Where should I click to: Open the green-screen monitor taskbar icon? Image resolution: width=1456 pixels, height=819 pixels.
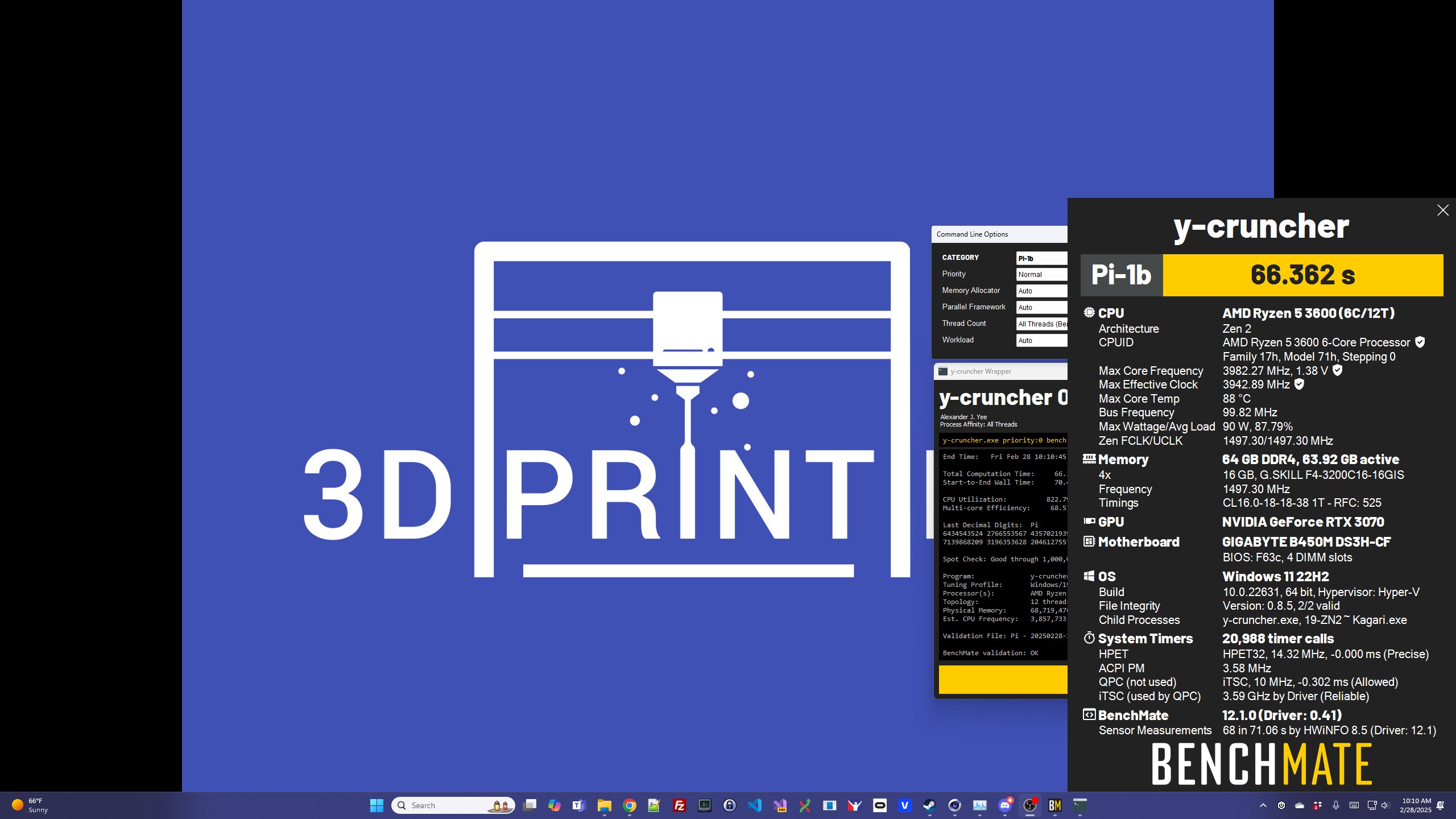[704, 805]
